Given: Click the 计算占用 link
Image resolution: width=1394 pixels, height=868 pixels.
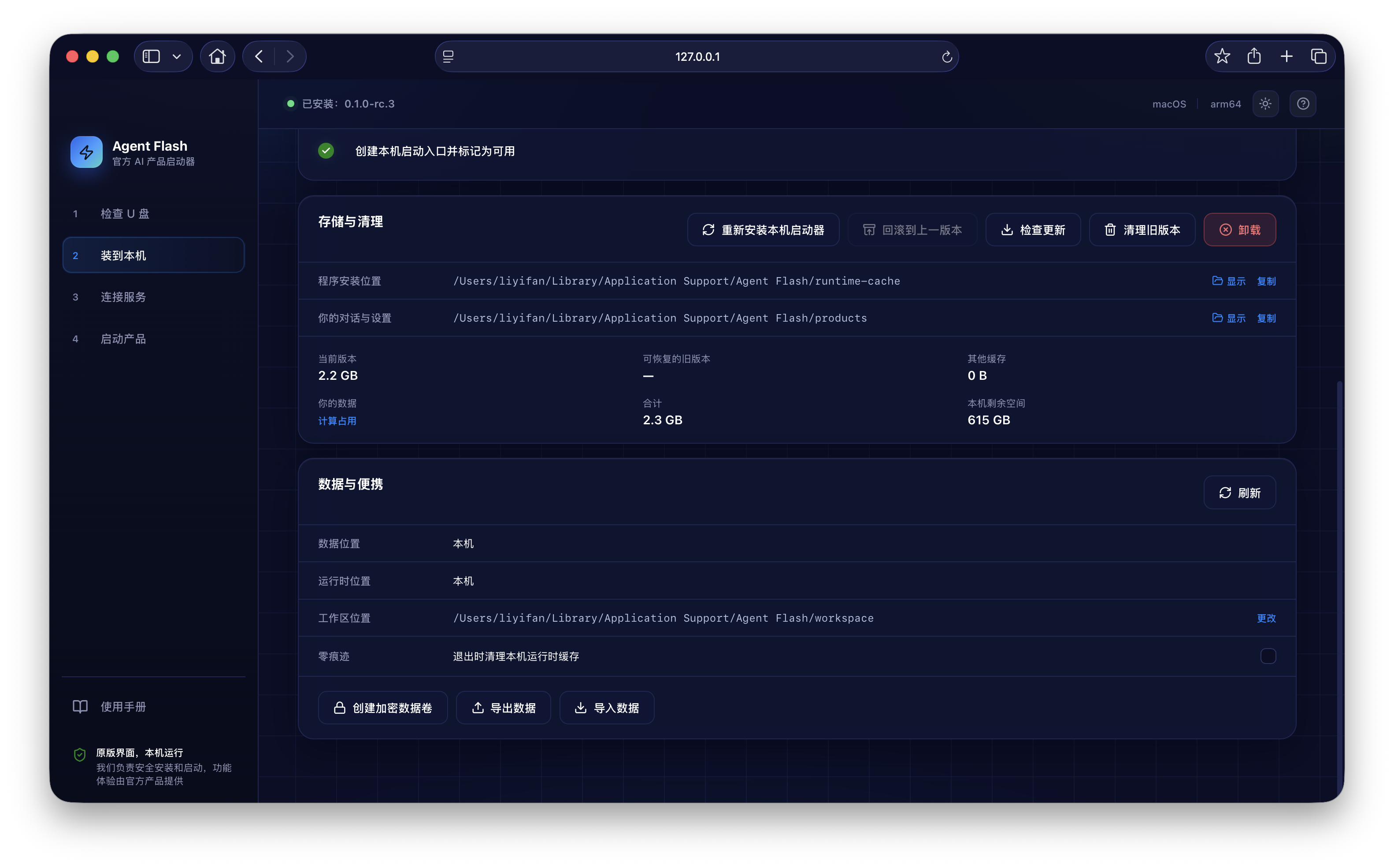Looking at the screenshot, I should [337, 421].
